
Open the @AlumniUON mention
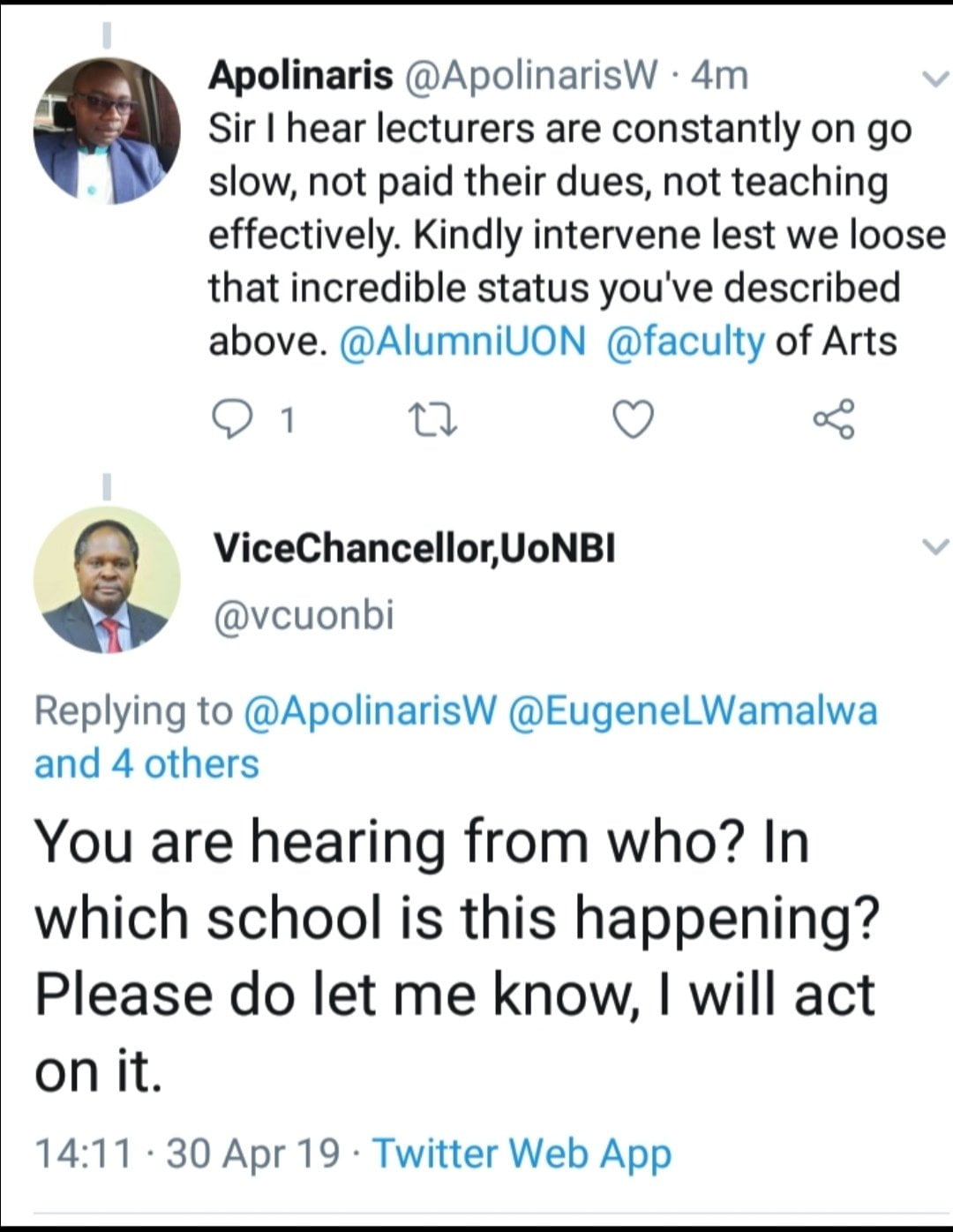[x=462, y=342]
